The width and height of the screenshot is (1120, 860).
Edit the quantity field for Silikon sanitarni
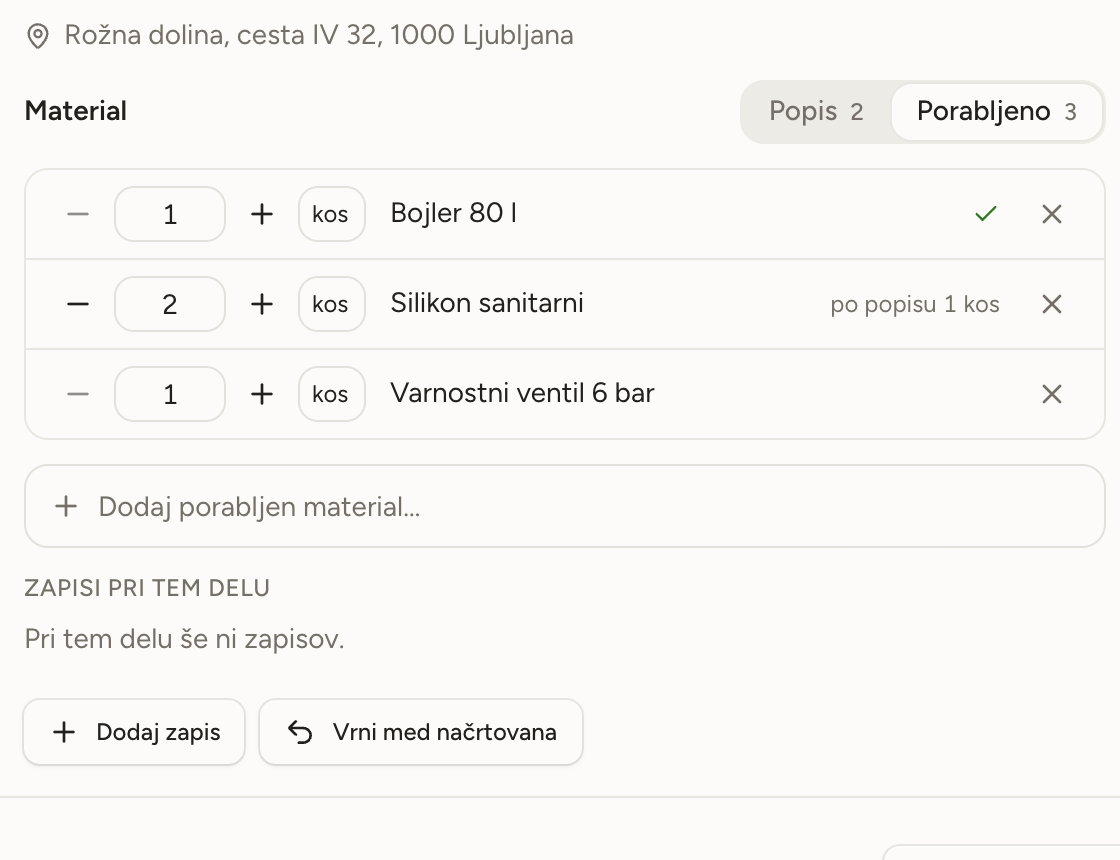170,304
